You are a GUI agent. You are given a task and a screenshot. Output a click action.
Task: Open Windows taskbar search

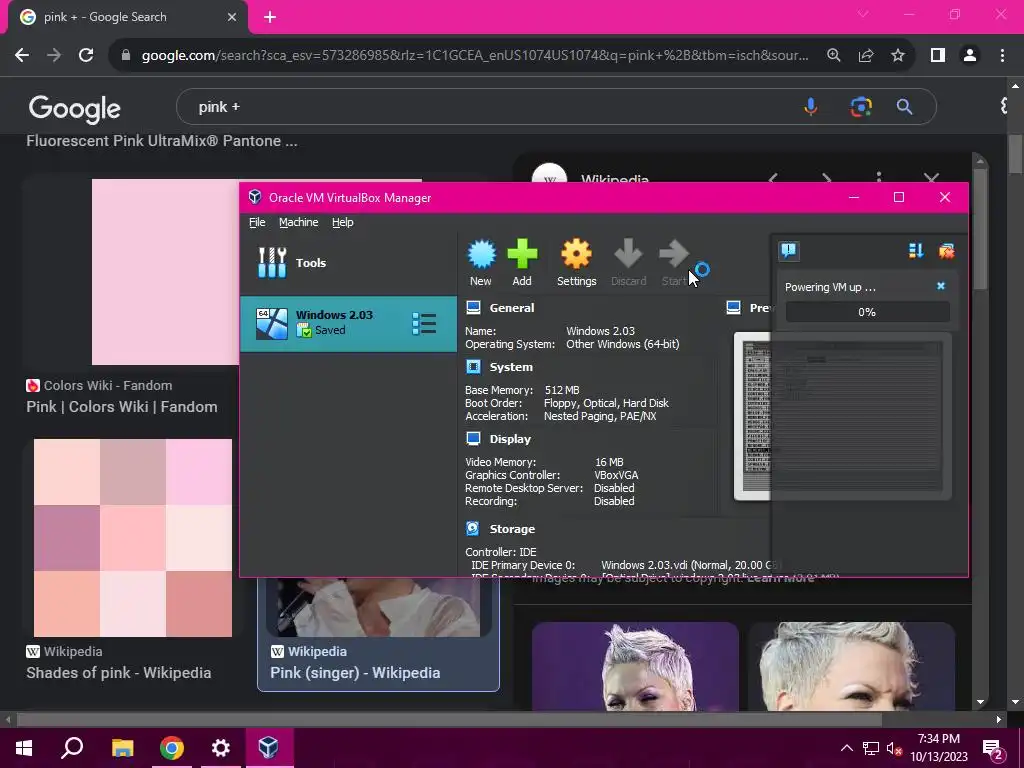point(72,748)
